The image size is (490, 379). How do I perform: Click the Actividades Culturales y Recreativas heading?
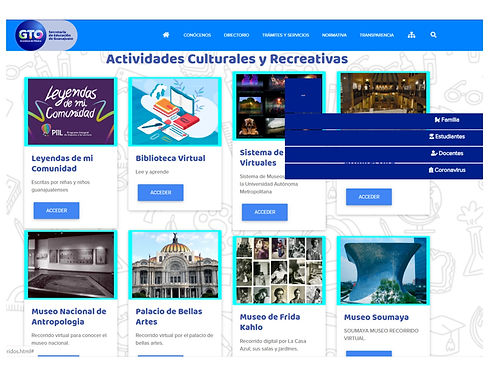tap(227, 59)
